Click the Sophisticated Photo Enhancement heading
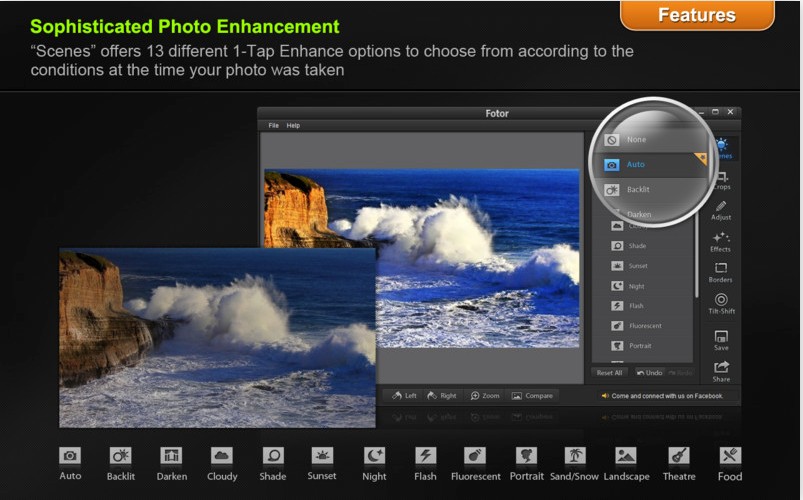This screenshot has width=803, height=500. coord(185,27)
